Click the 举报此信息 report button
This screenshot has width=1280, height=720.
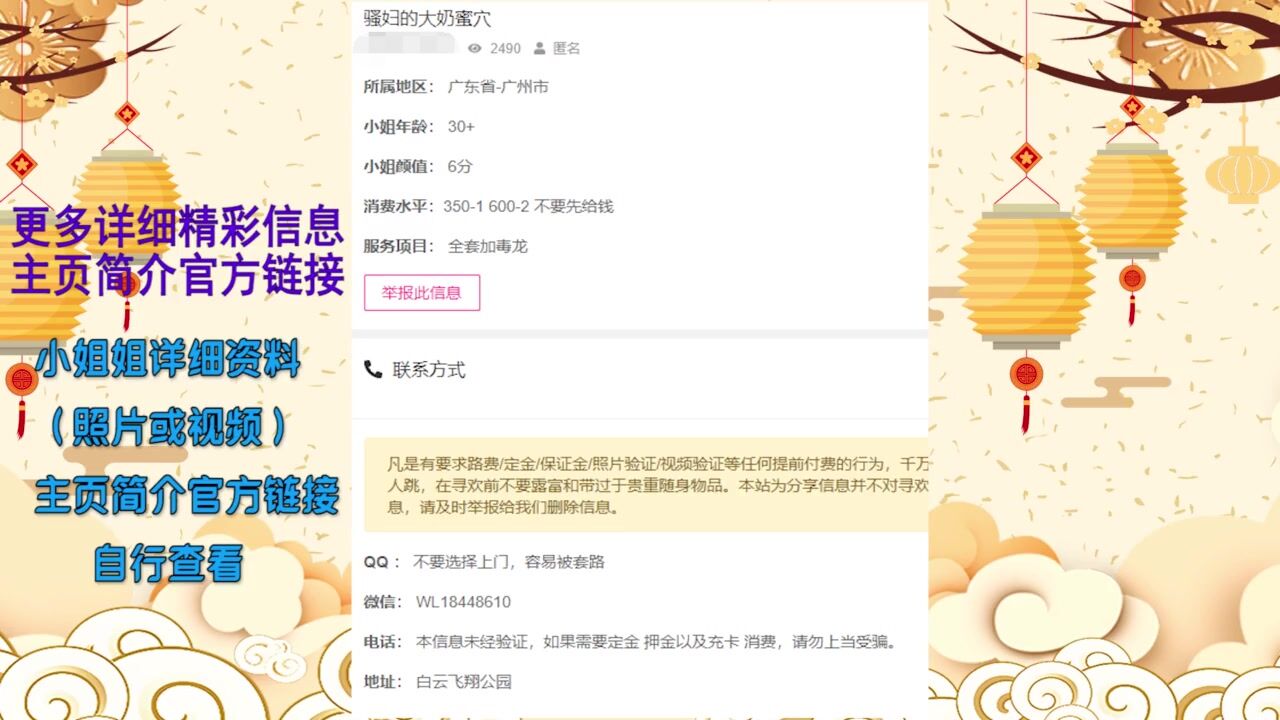[x=422, y=293]
